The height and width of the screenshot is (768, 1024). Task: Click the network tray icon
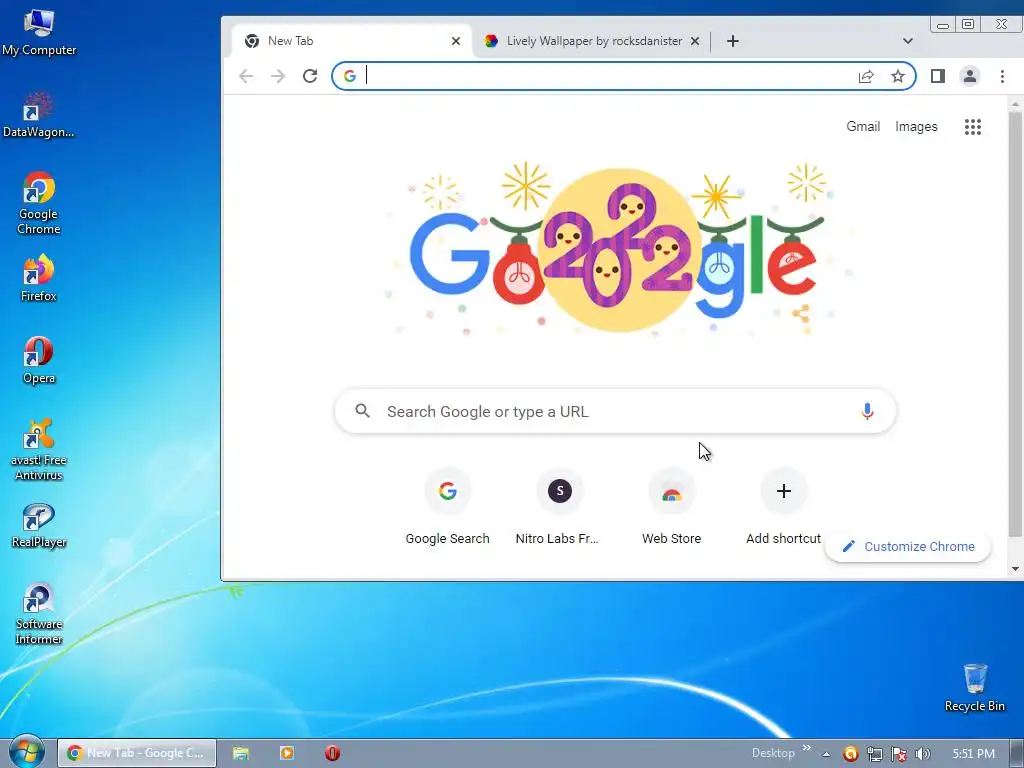[x=874, y=754]
